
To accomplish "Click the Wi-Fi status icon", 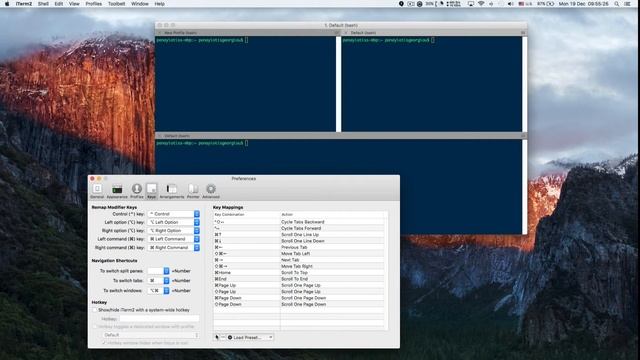I will pyautogui.click(x=481, y=4).
